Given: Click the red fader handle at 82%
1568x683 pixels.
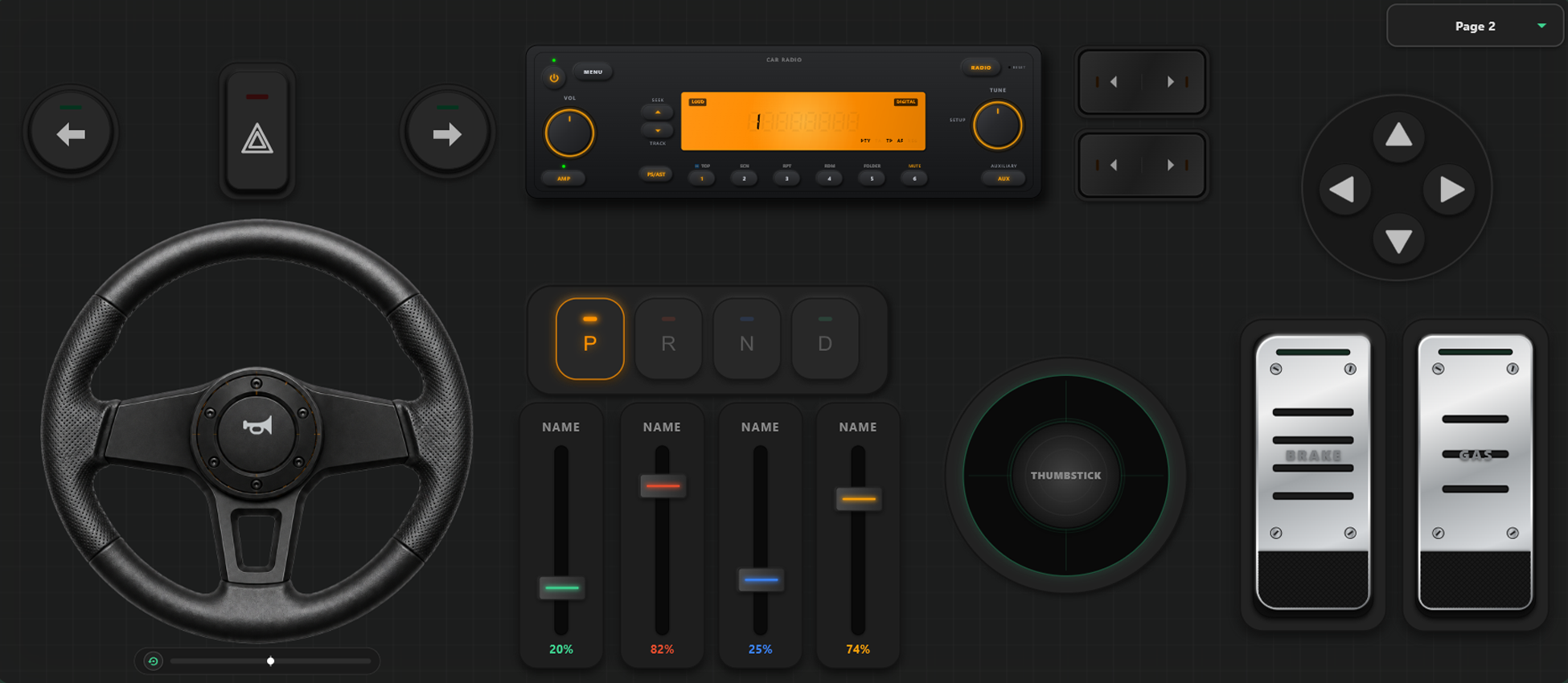Looking at the screenshot, I should pos(663,486).
